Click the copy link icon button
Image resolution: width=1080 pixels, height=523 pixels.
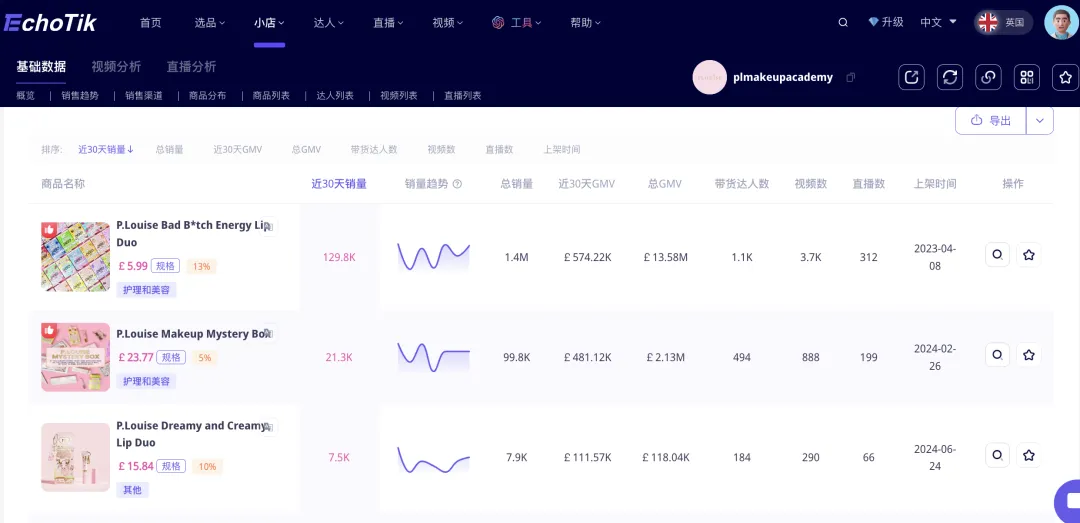pyautogui.click(x=988, y=77)
